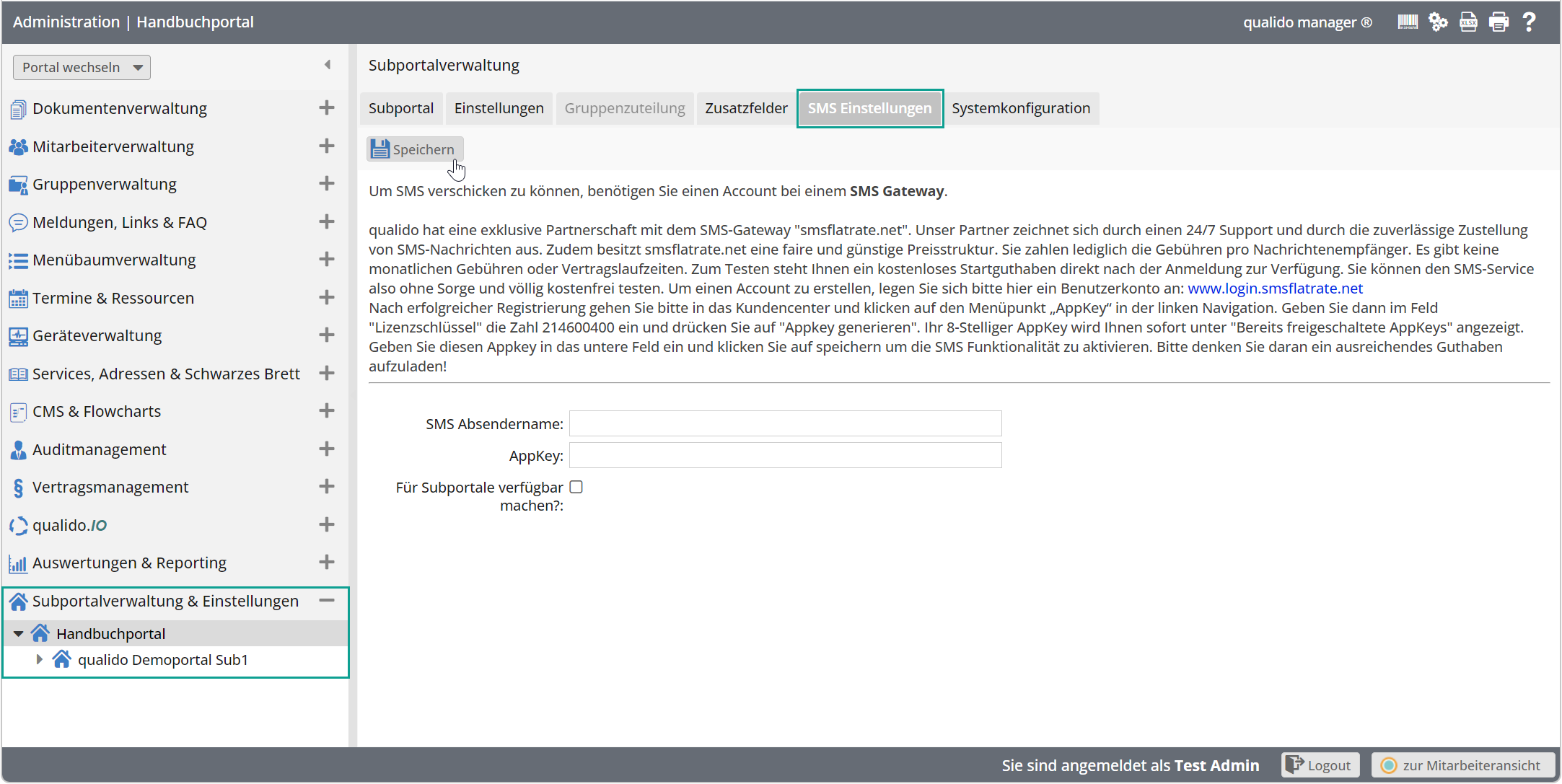The width and height of the screenshot is (1562, 784).
Task: Open the Portal wechseln dropdown
Action: (82, 68)
